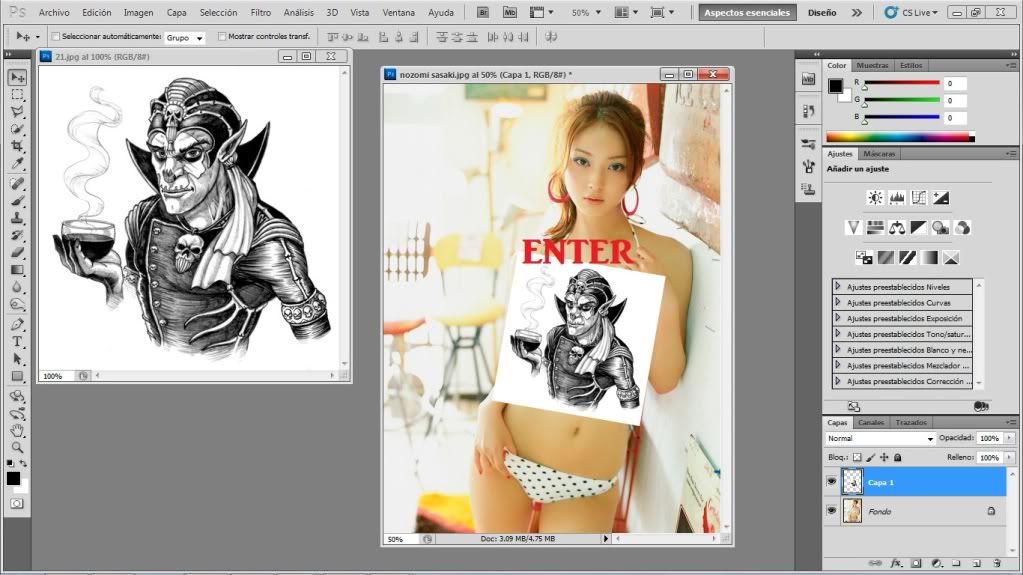Add an Exposure adjustment
The width and height of the screenshot is (1023, 575).
click(941, 198)
